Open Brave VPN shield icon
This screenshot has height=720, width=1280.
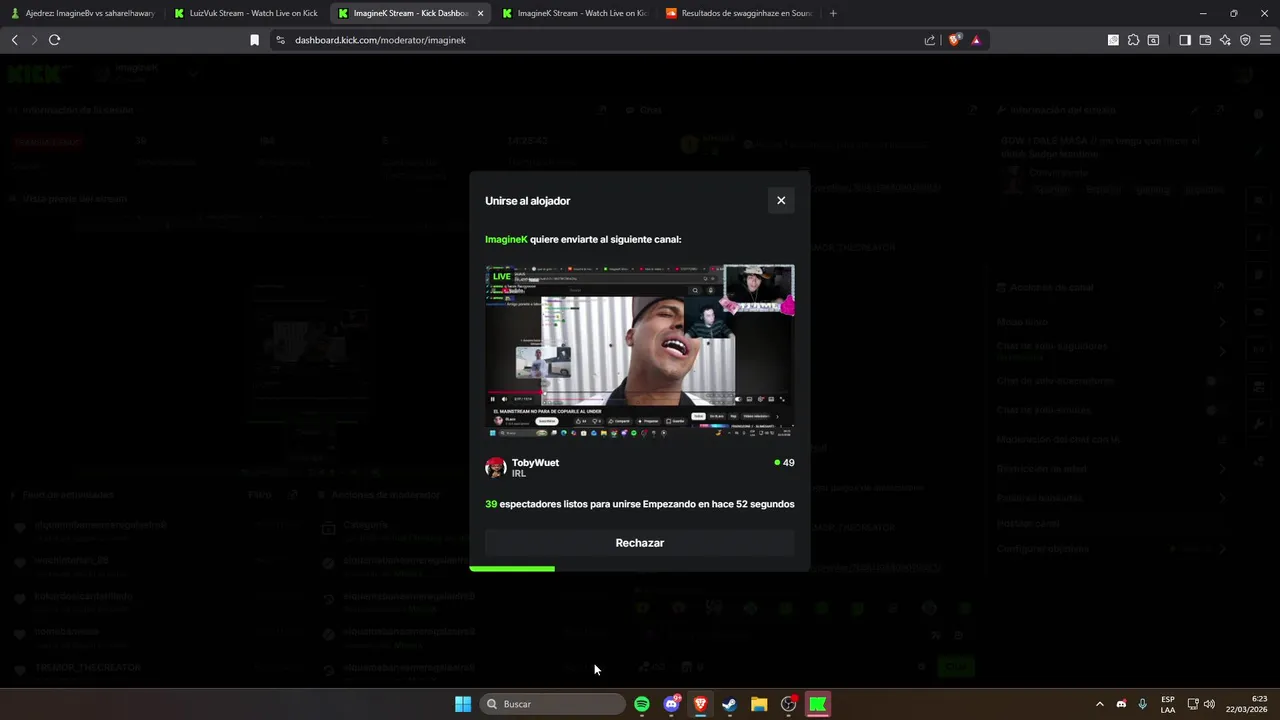click(x=1245, y=40)
